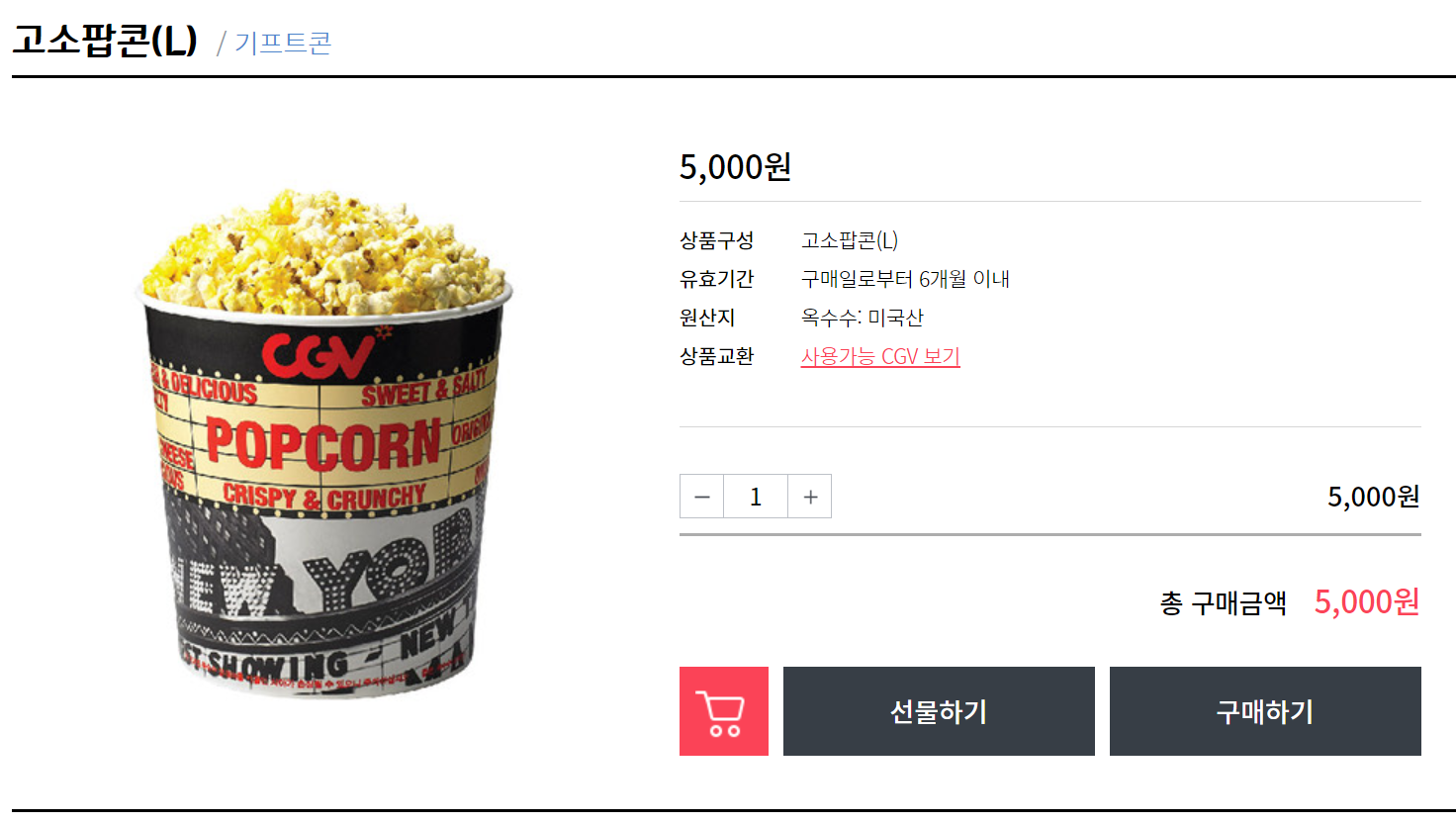Decrease quantity with the minus button
The width and height of the screenshot is (1456, 824).
pyautogui.click(x=701, y=497)
